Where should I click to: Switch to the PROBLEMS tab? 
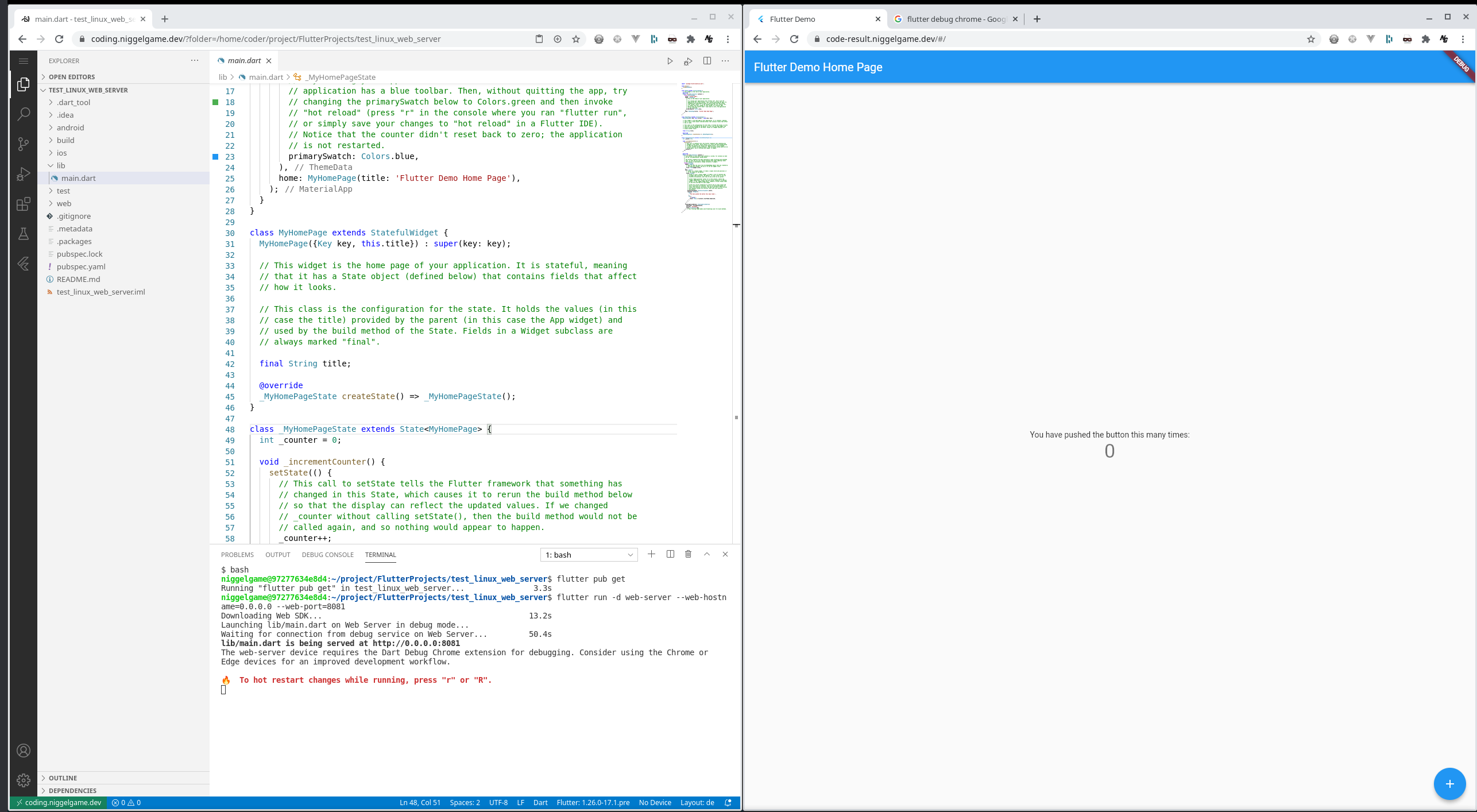(237, 555)
